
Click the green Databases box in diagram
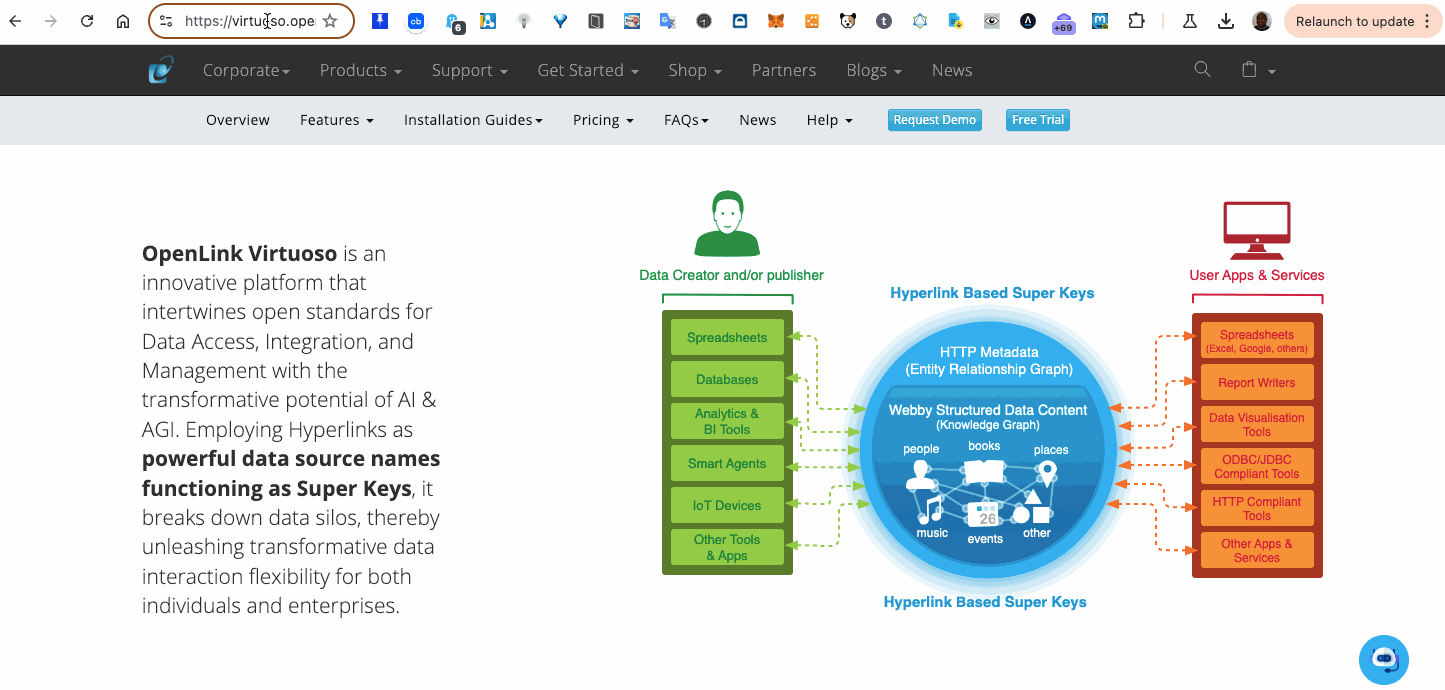pyautogui.click(x=727, y=380)
